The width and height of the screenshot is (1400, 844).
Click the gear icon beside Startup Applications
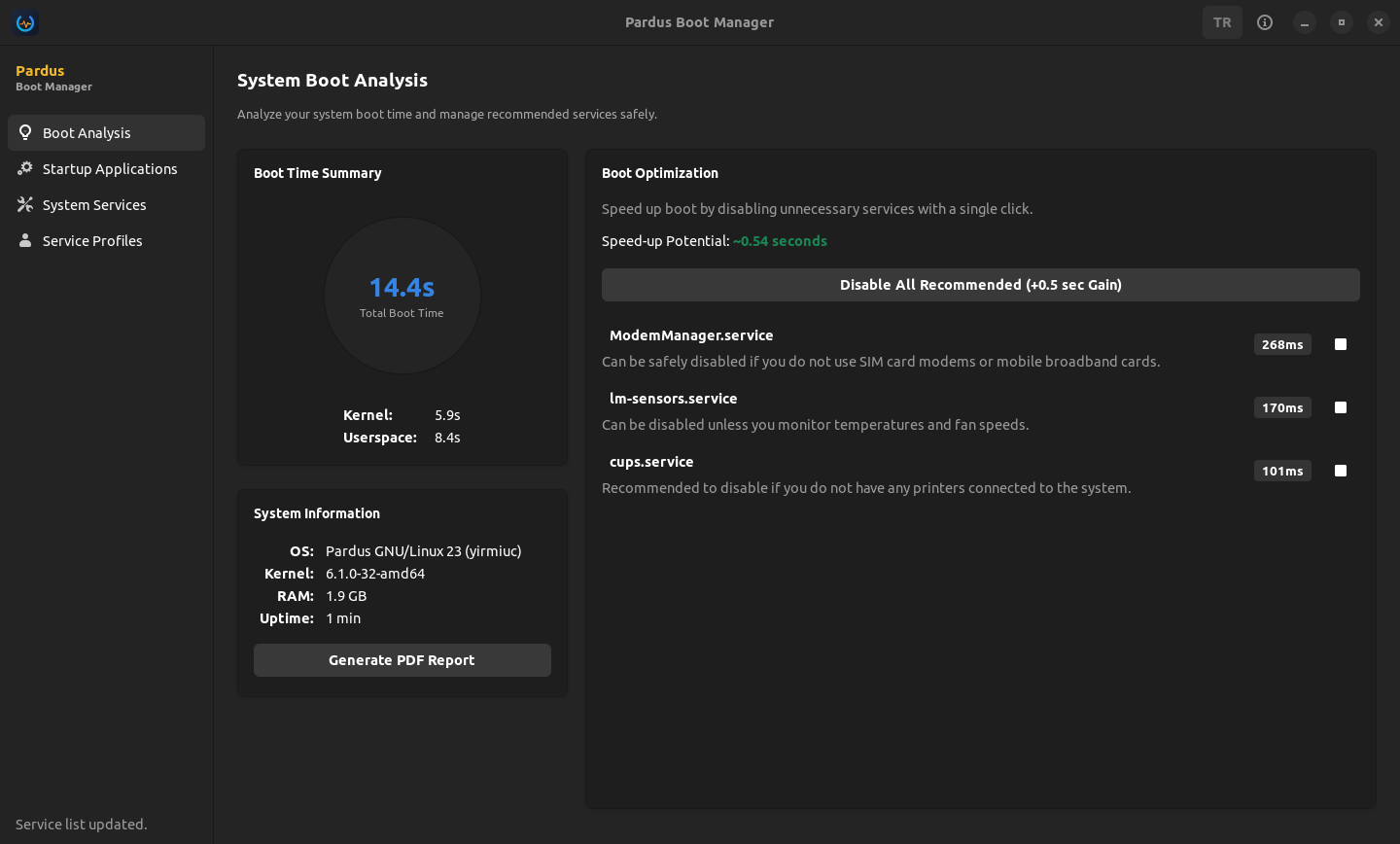coord(25,168)
